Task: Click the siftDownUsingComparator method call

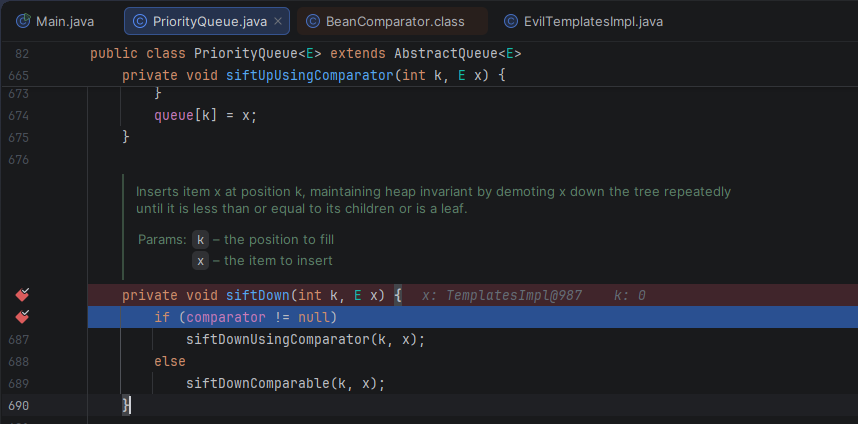Action: (277, 340)
